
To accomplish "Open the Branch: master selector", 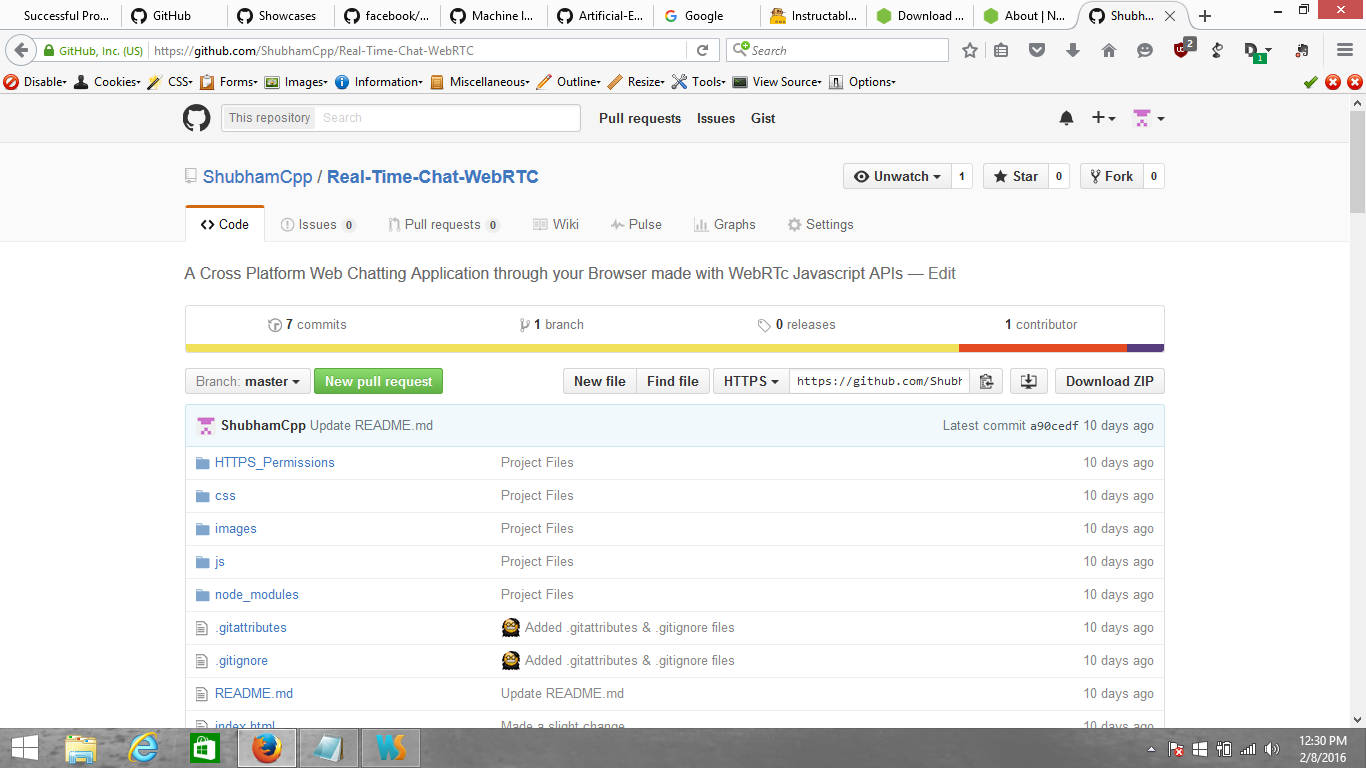I will coord(247,381).
